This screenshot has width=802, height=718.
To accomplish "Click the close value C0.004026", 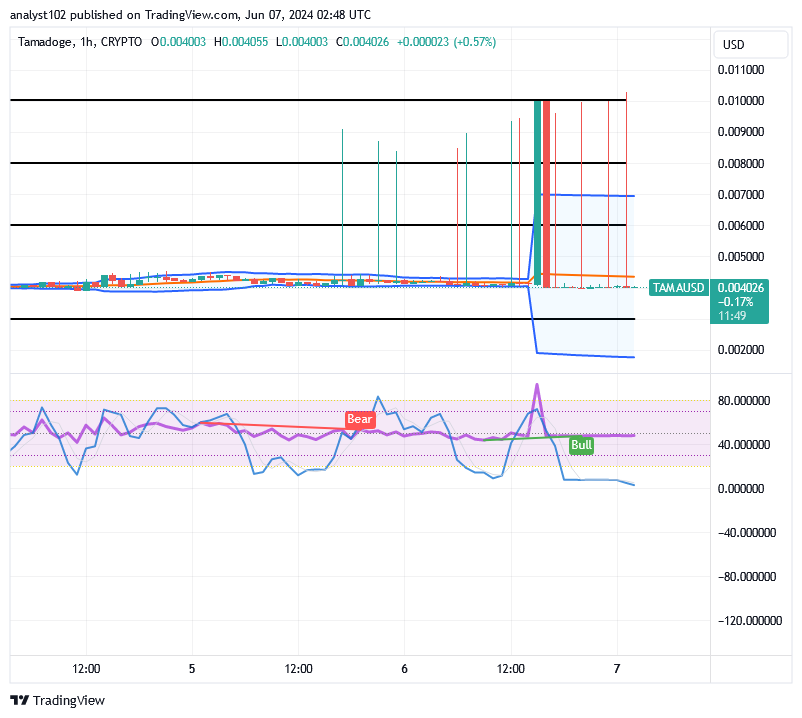I will click(x=362, y=42).
